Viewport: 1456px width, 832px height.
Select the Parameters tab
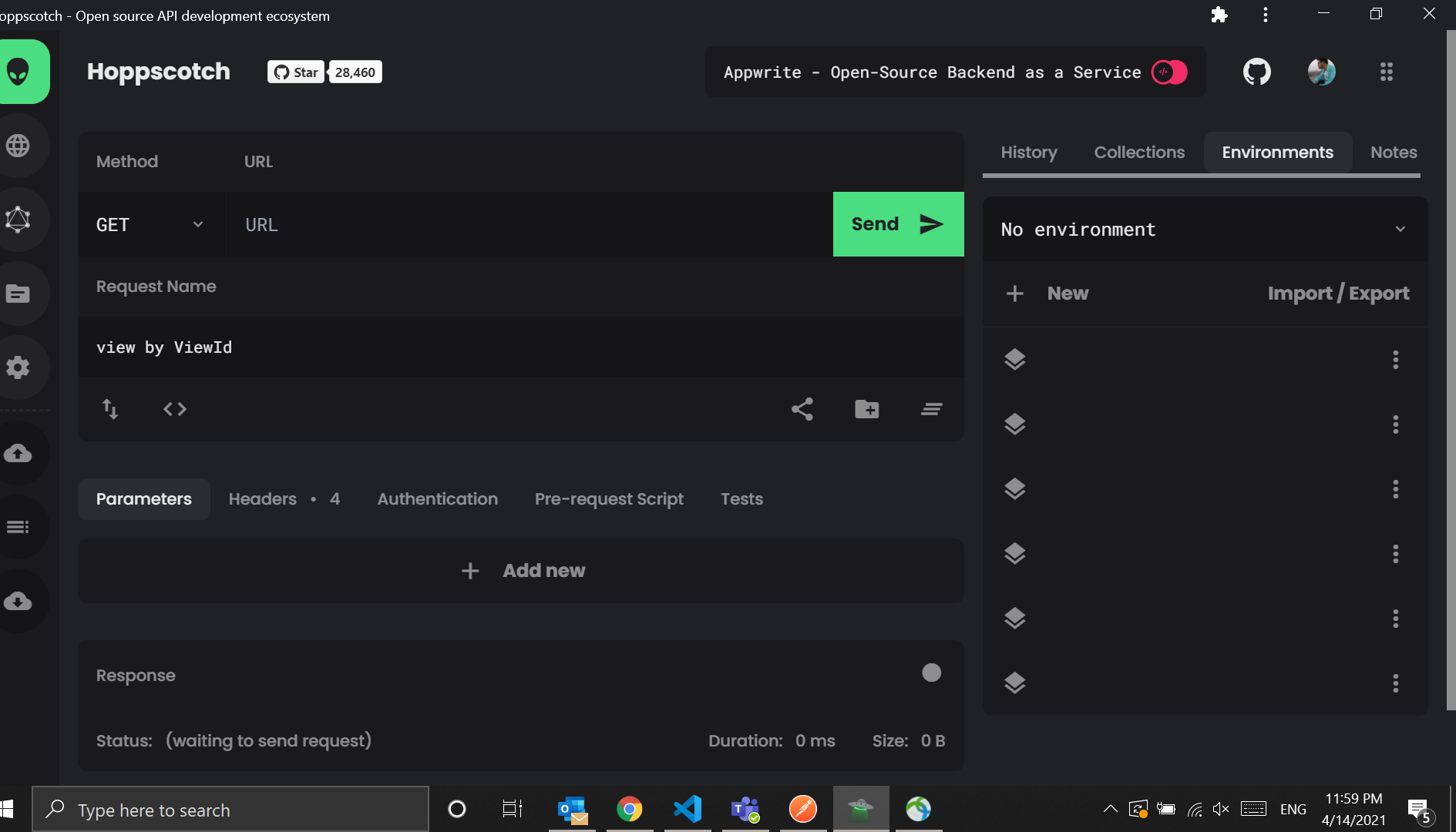144,499
